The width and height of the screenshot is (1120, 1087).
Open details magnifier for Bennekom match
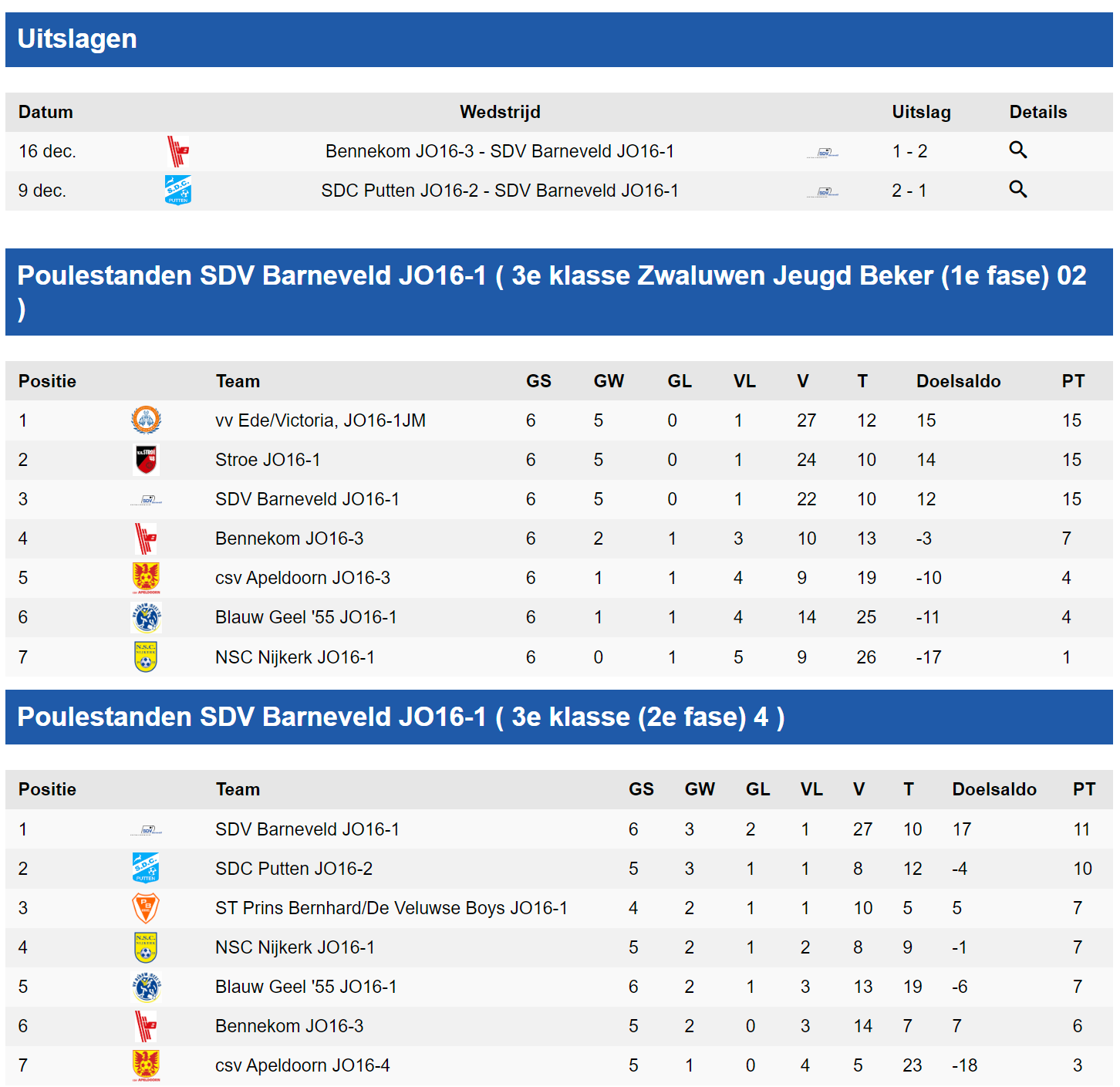1018,150
